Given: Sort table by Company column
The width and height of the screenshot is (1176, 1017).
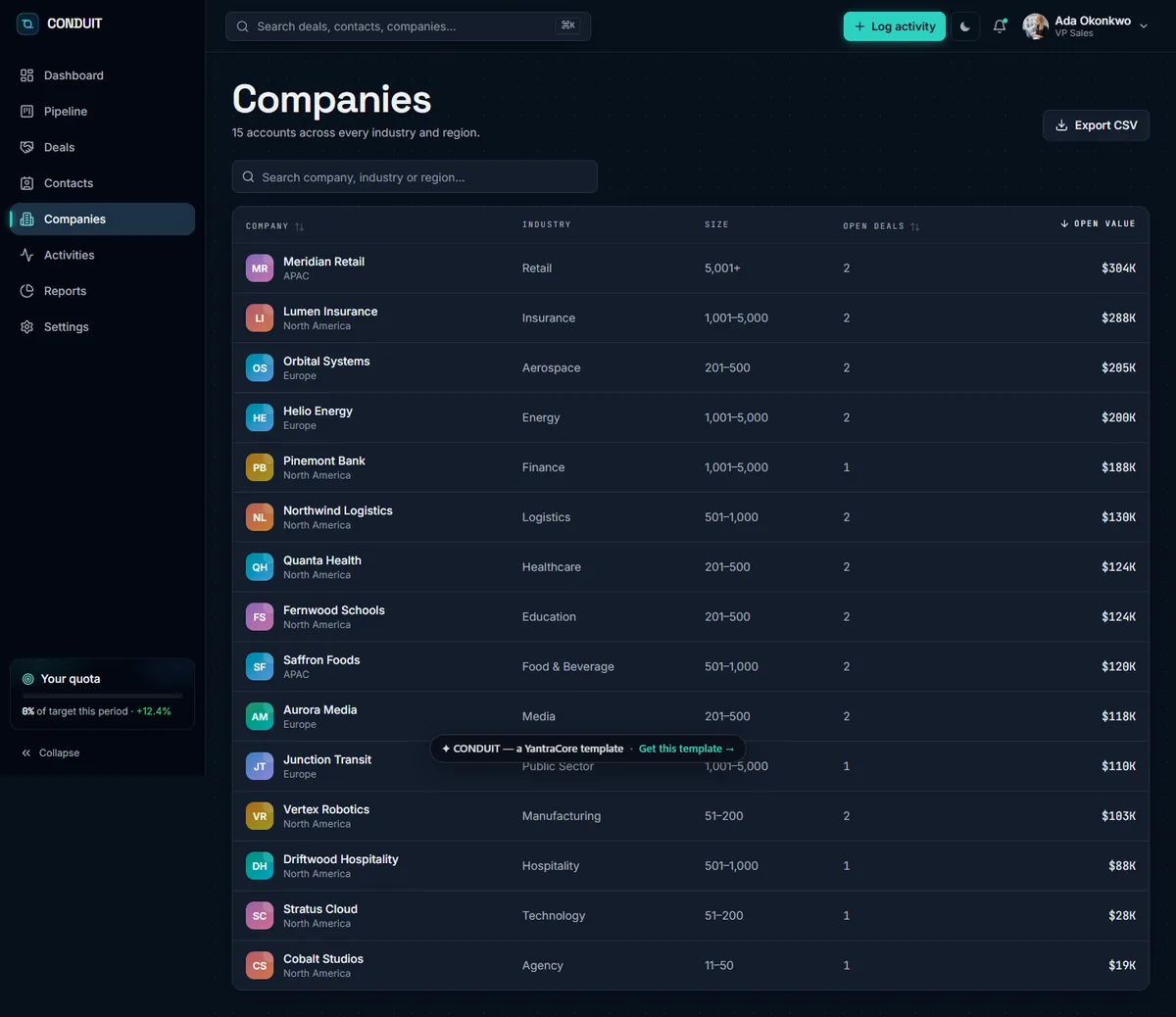Looking at the screenshot, I should point(274,226).
